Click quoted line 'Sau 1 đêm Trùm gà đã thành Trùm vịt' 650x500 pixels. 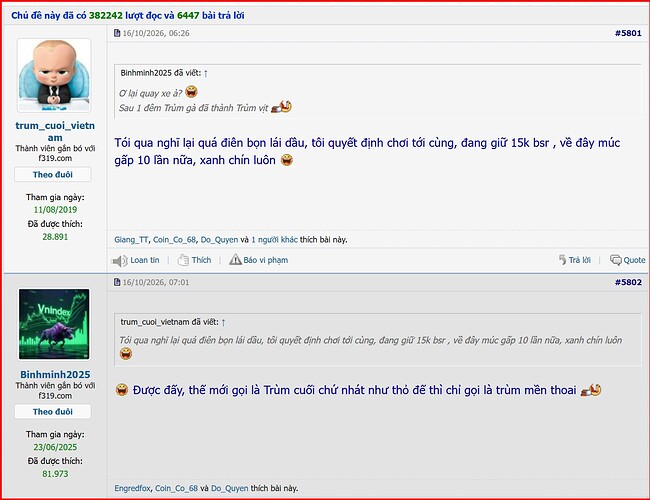click(x=194, y=108)
